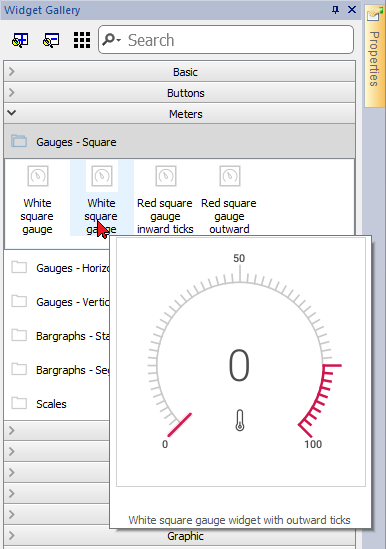Select the Red square gauge outward widget
The height and width of the screenshot is (549, 386).
coord(229,198)
